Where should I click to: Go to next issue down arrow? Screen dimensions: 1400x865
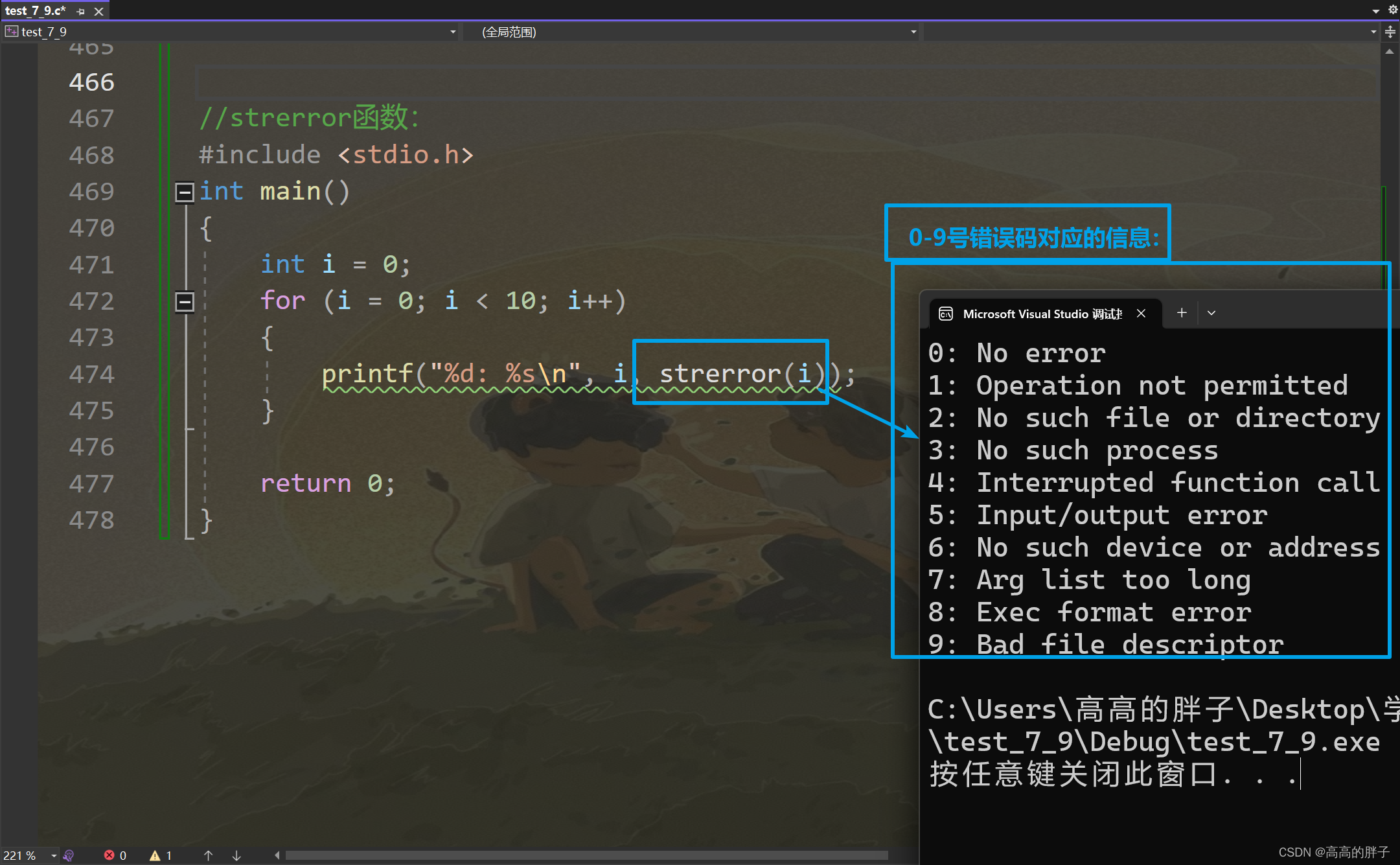tap(236, 855)
